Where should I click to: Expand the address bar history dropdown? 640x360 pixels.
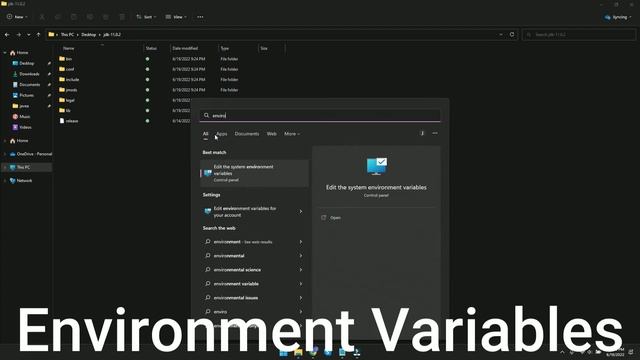tap(501, 35)
